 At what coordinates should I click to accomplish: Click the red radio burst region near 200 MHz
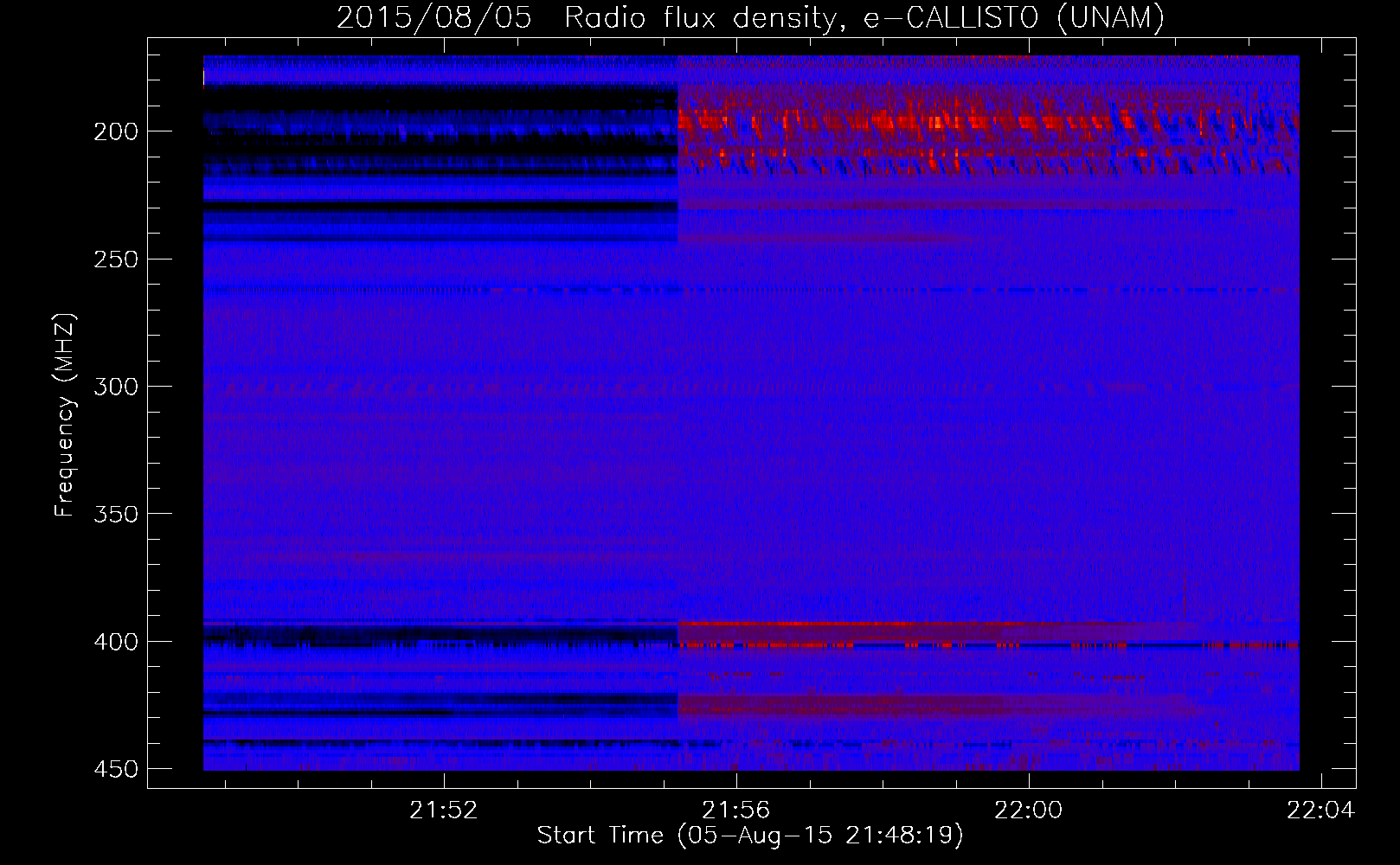[x=987, y=130]
